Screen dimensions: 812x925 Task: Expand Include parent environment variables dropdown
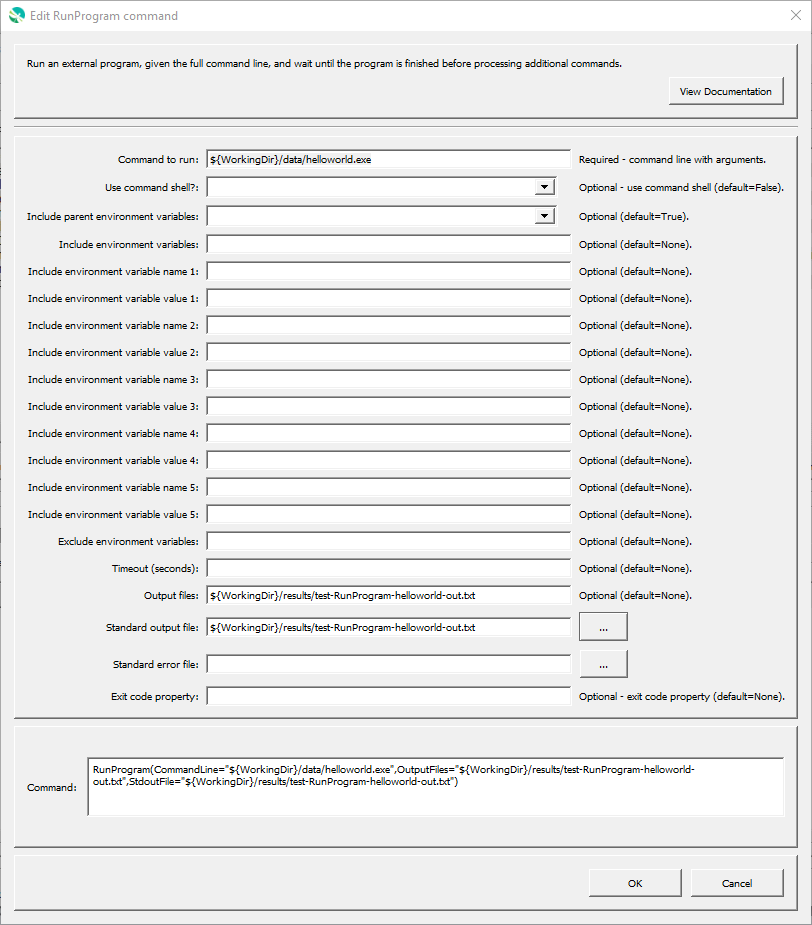[544, 216]
